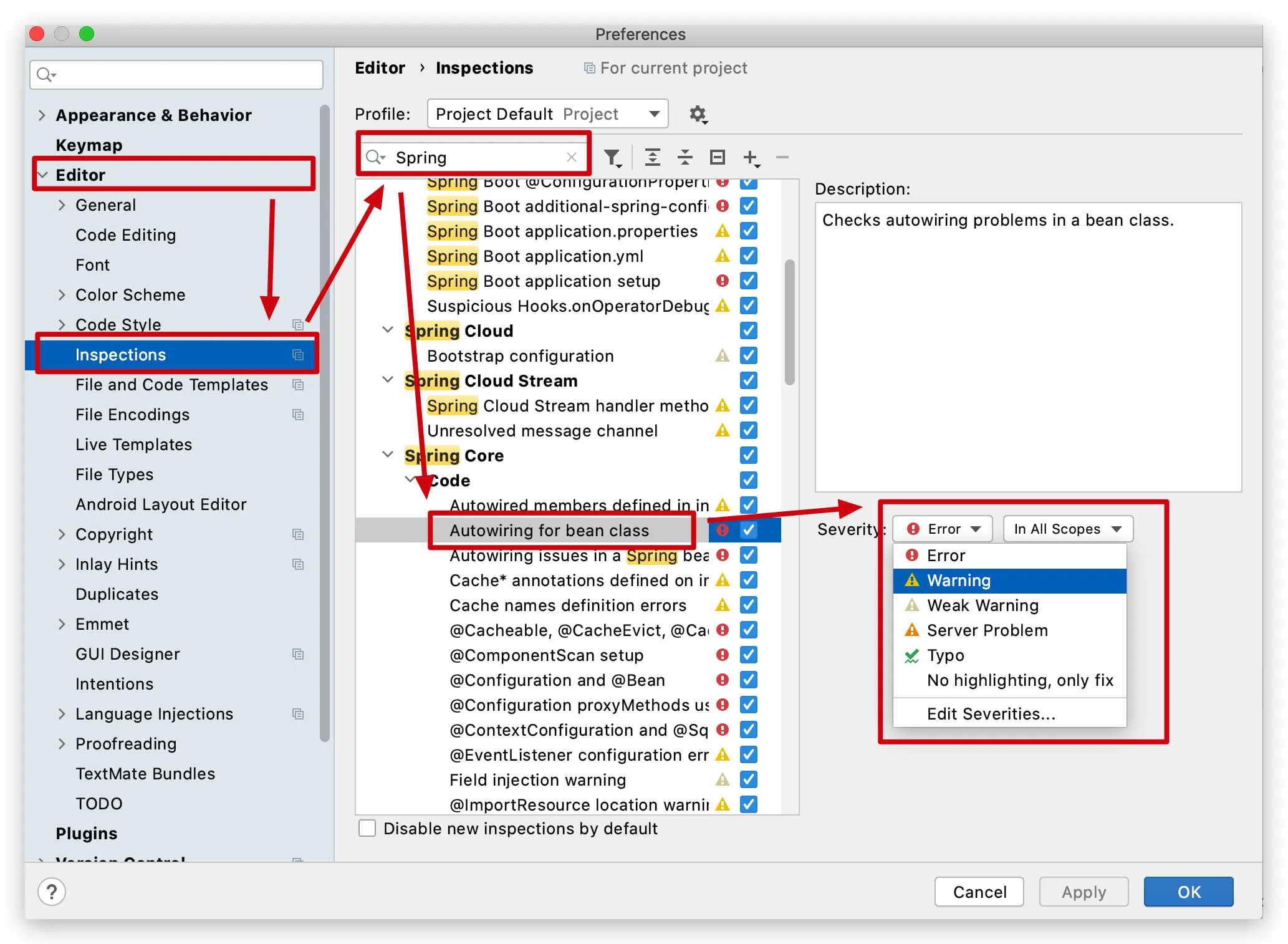Add a new inspection with plus icon

pos(751,158)
